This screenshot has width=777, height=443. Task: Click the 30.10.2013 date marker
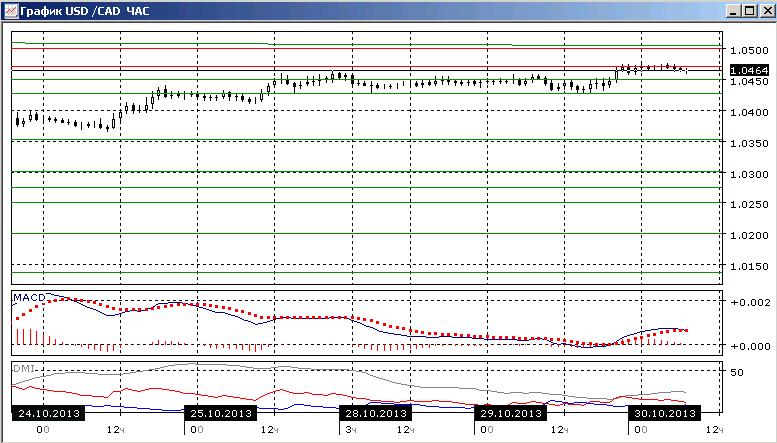[665, 413]
